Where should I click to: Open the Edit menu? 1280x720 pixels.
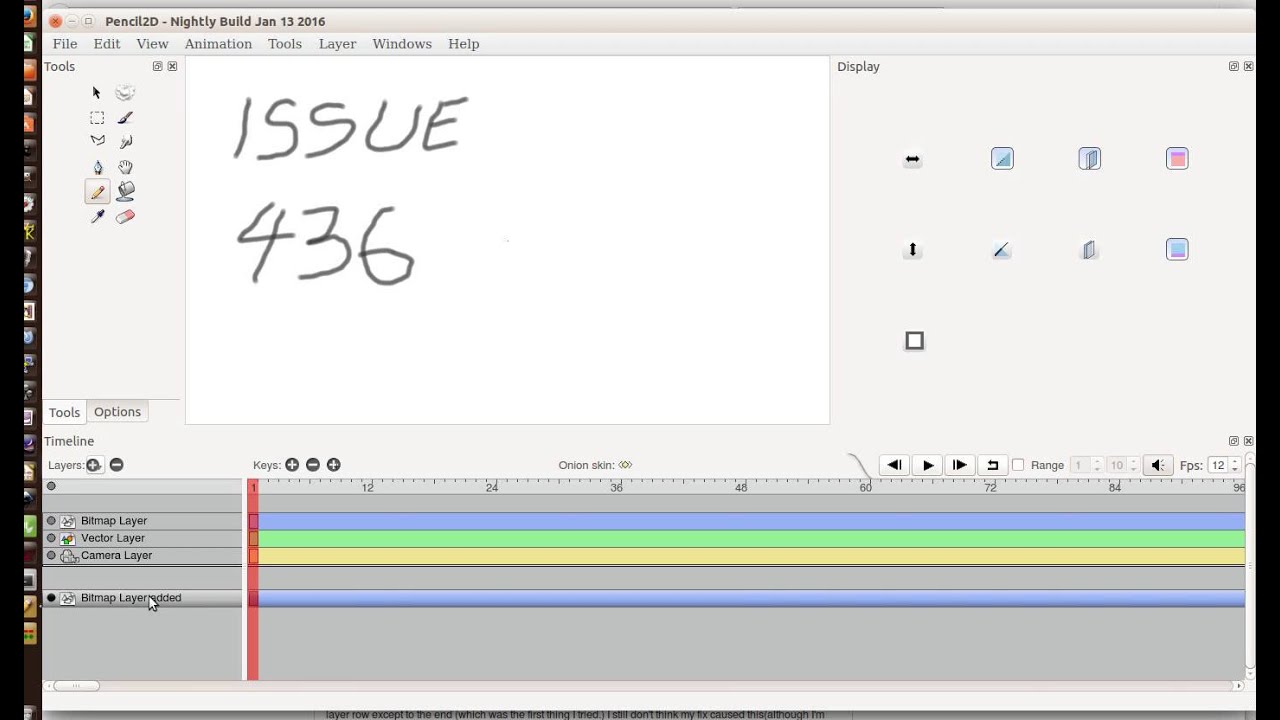point(107,44)
